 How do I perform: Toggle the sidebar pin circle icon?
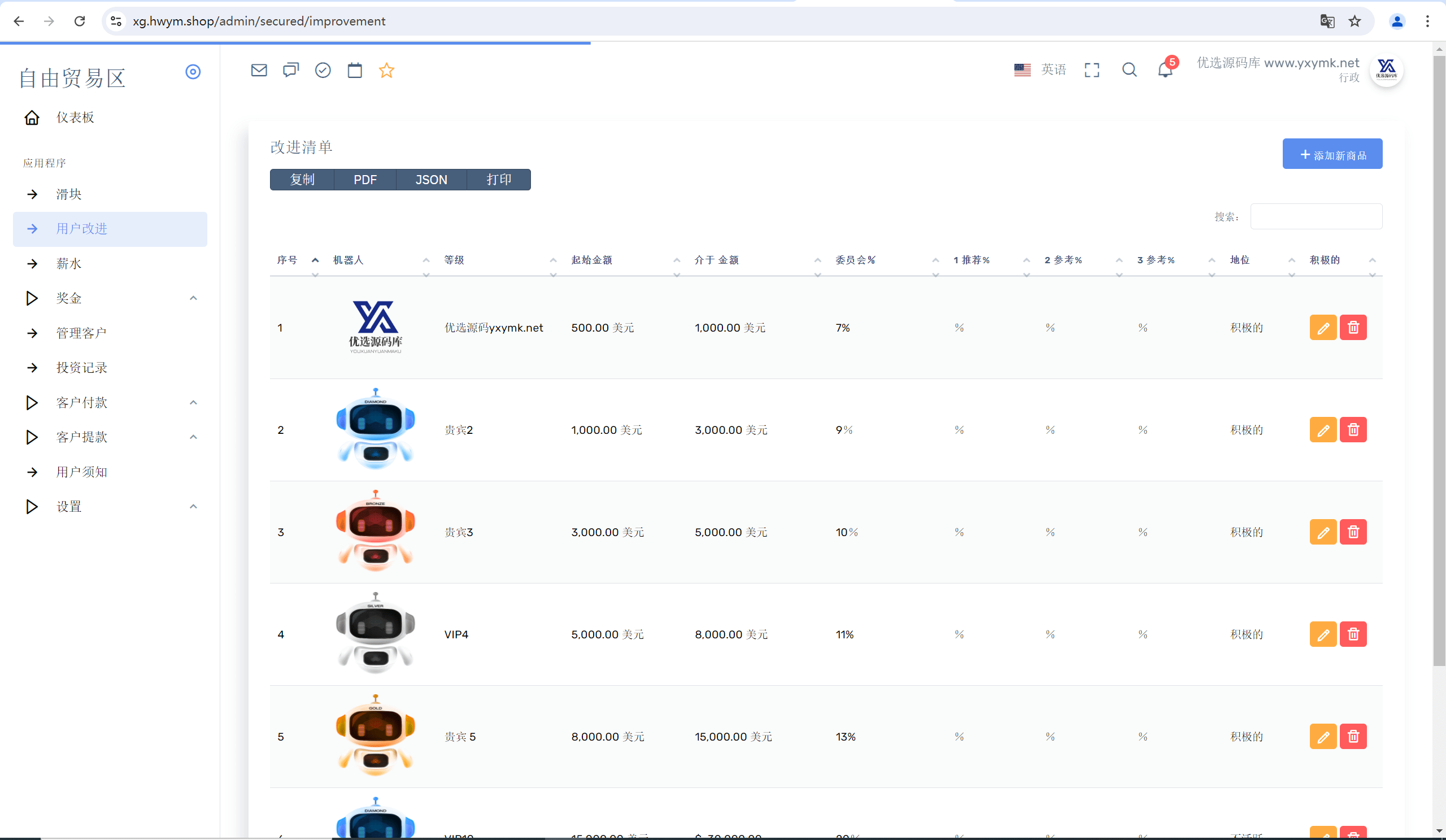[193, 72]
